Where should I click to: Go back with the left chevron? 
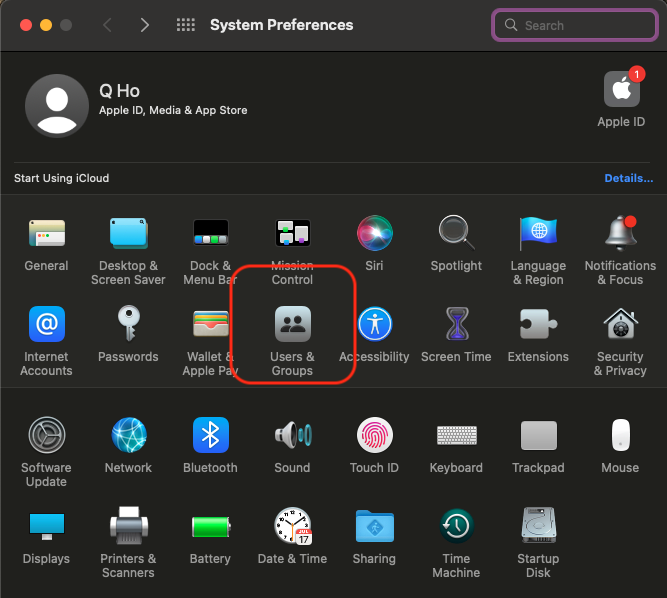[108, 25]
